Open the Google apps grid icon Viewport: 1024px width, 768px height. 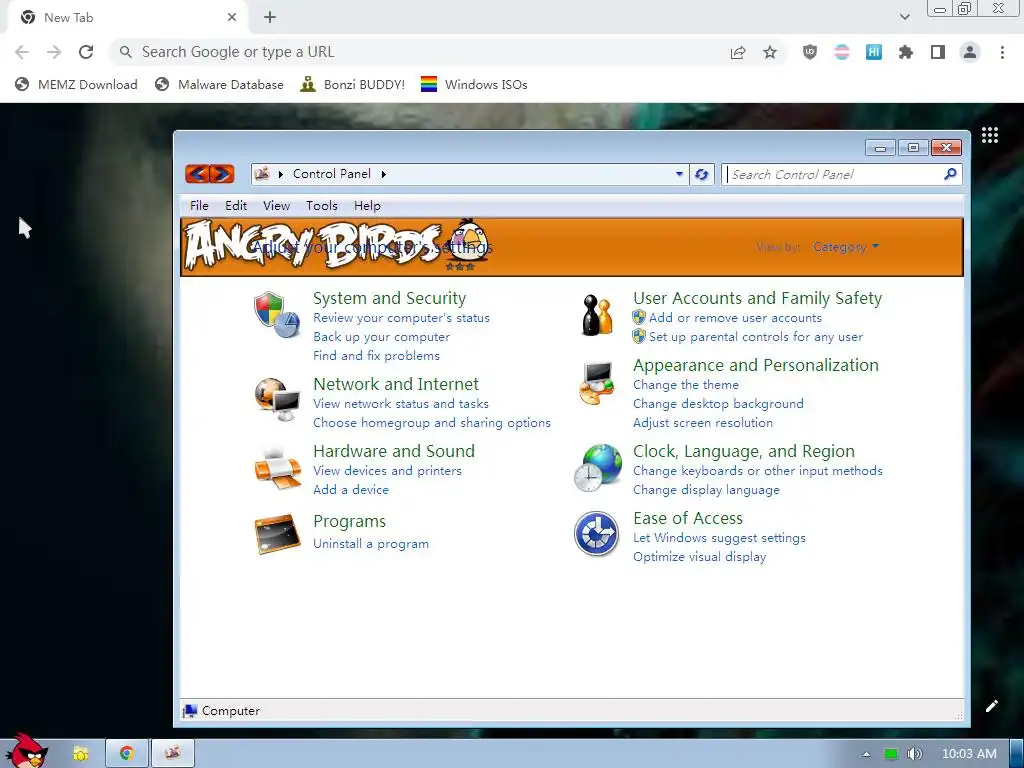(x=989, y=135)
